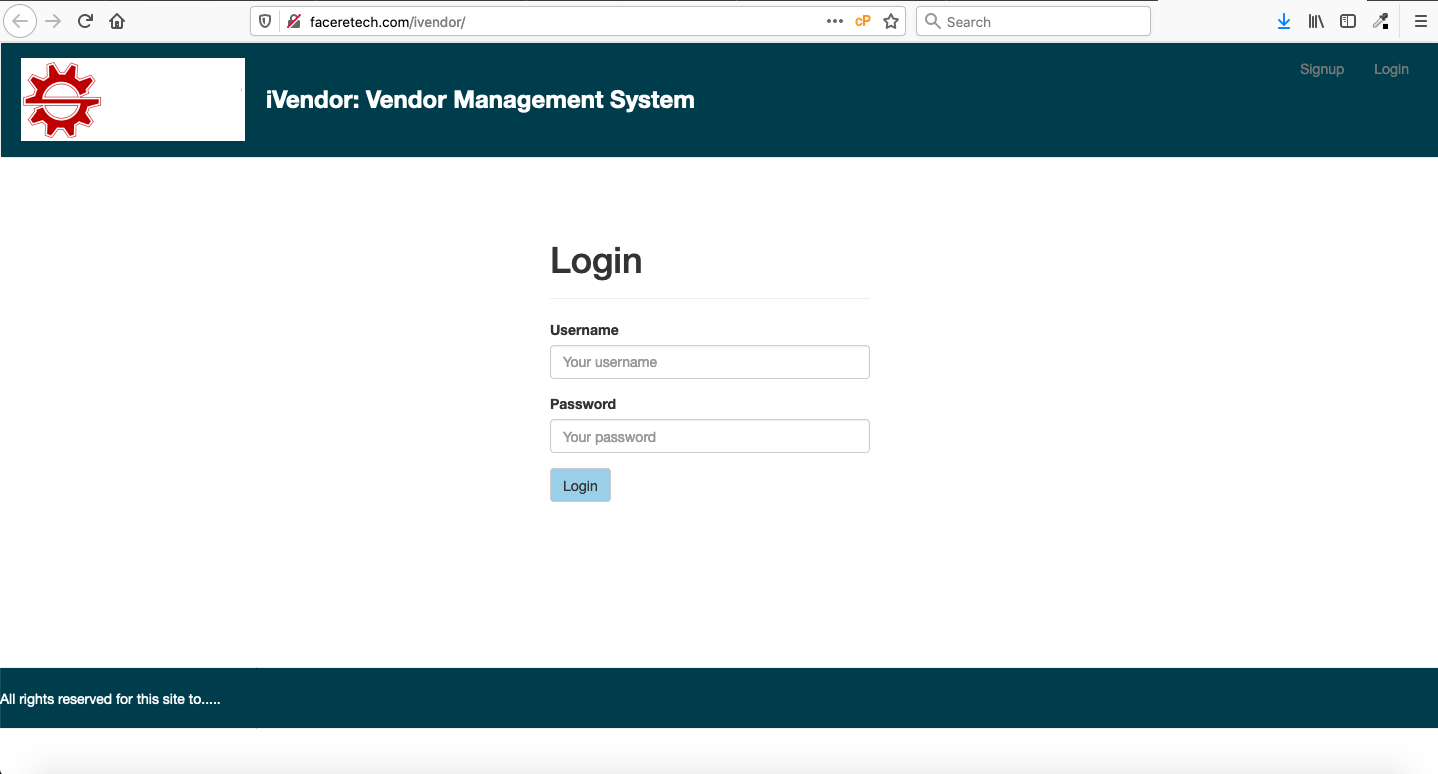Toggle the browser sidebar view

click(x=1348, y=21)
